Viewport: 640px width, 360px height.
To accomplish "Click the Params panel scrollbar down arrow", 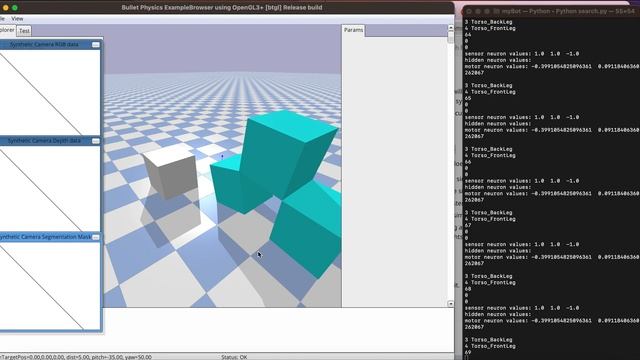I will (x=451, y=304).
